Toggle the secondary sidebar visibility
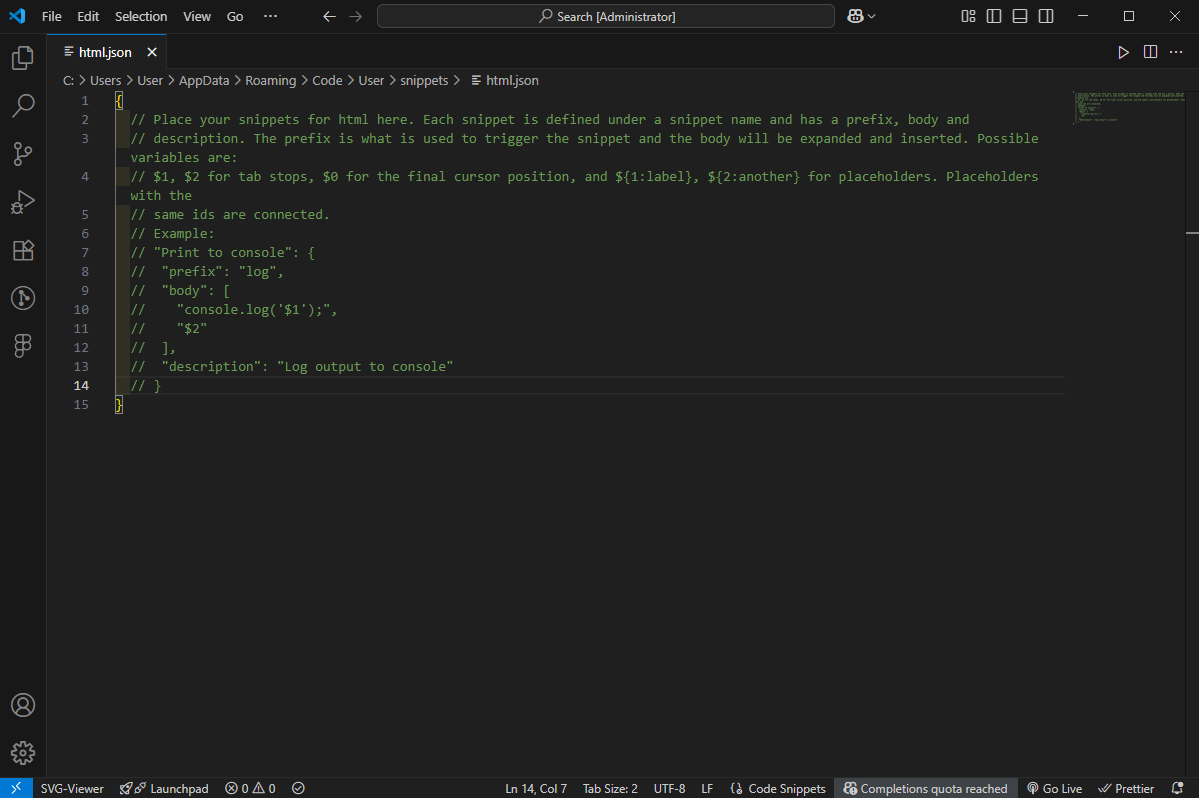 (1045, 16)
